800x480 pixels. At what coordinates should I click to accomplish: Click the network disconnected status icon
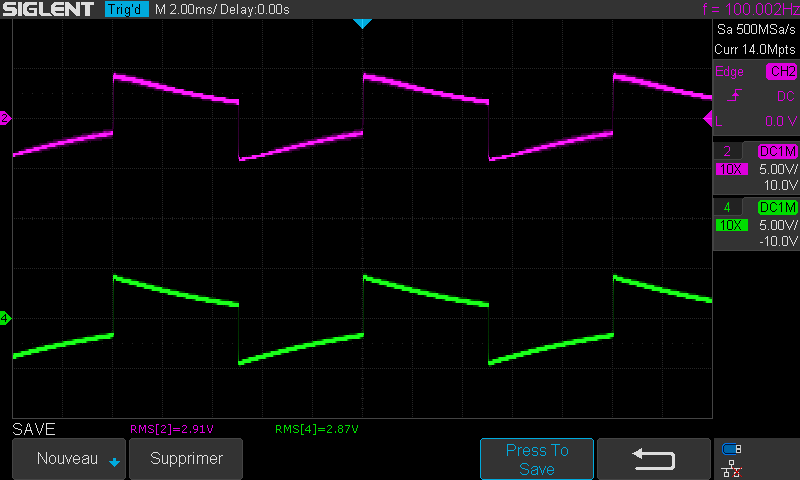tap(732, 469)
